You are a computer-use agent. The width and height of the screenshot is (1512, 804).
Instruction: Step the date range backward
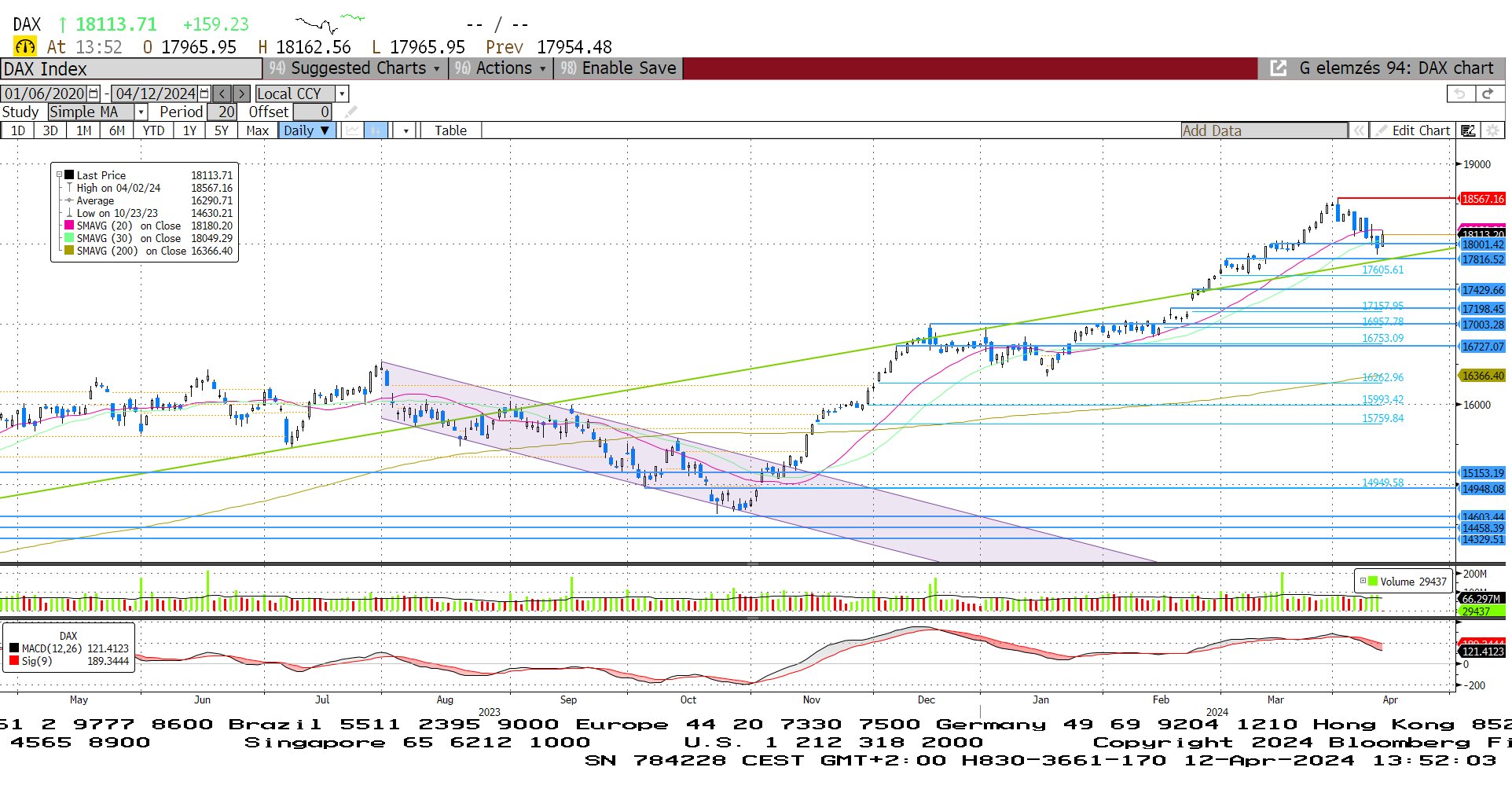pos(222,94)
